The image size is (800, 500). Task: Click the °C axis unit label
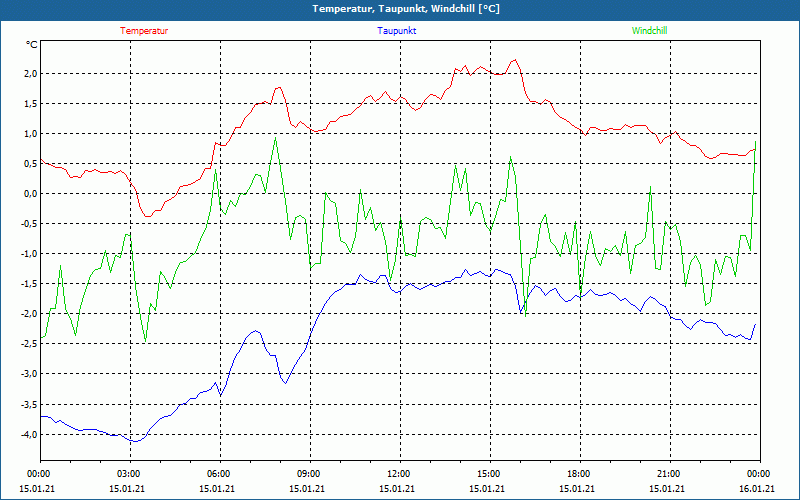tap(31, 45)
